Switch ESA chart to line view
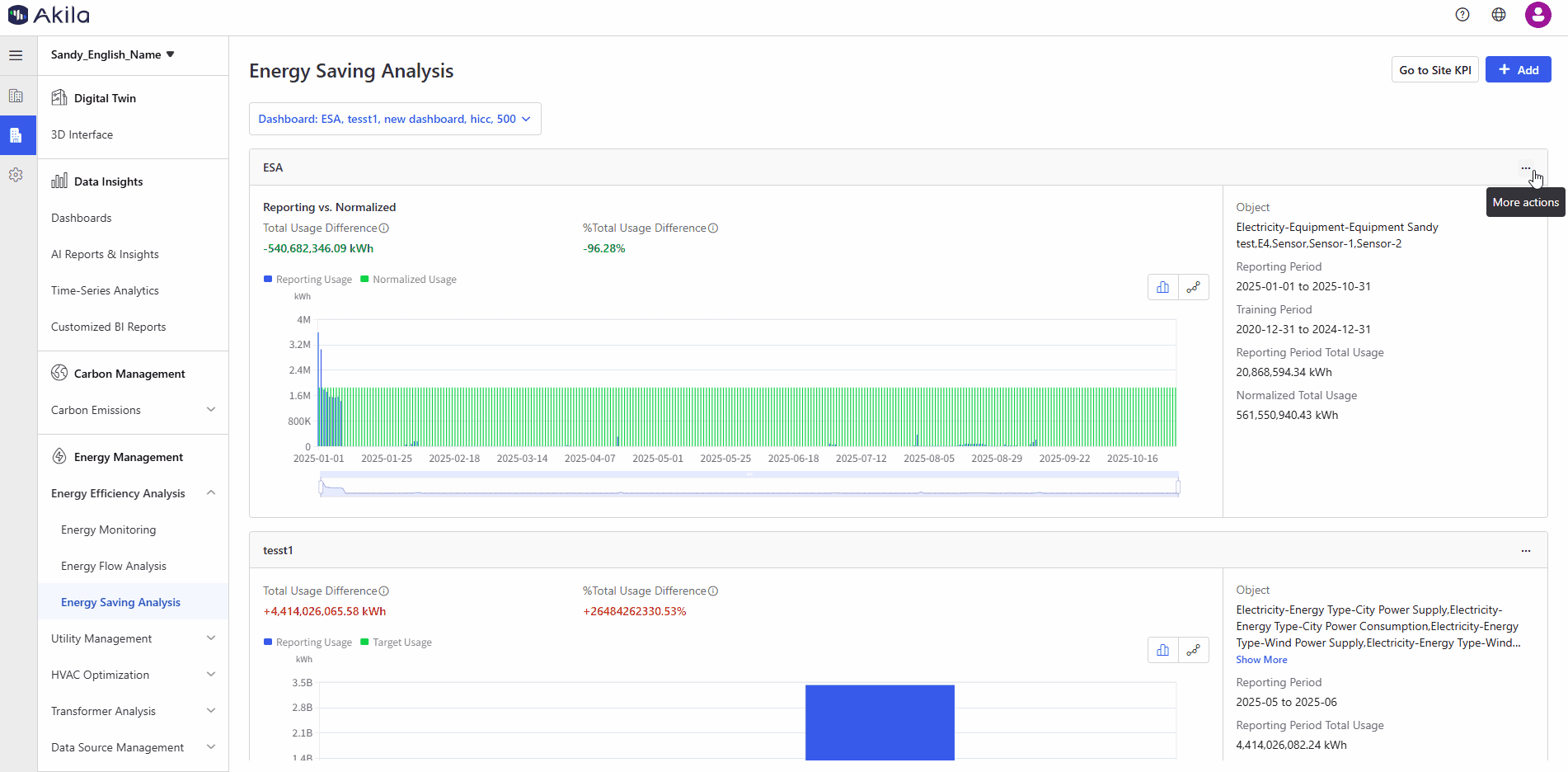This screenshot has height=772, width=1568. [1193, 287]
